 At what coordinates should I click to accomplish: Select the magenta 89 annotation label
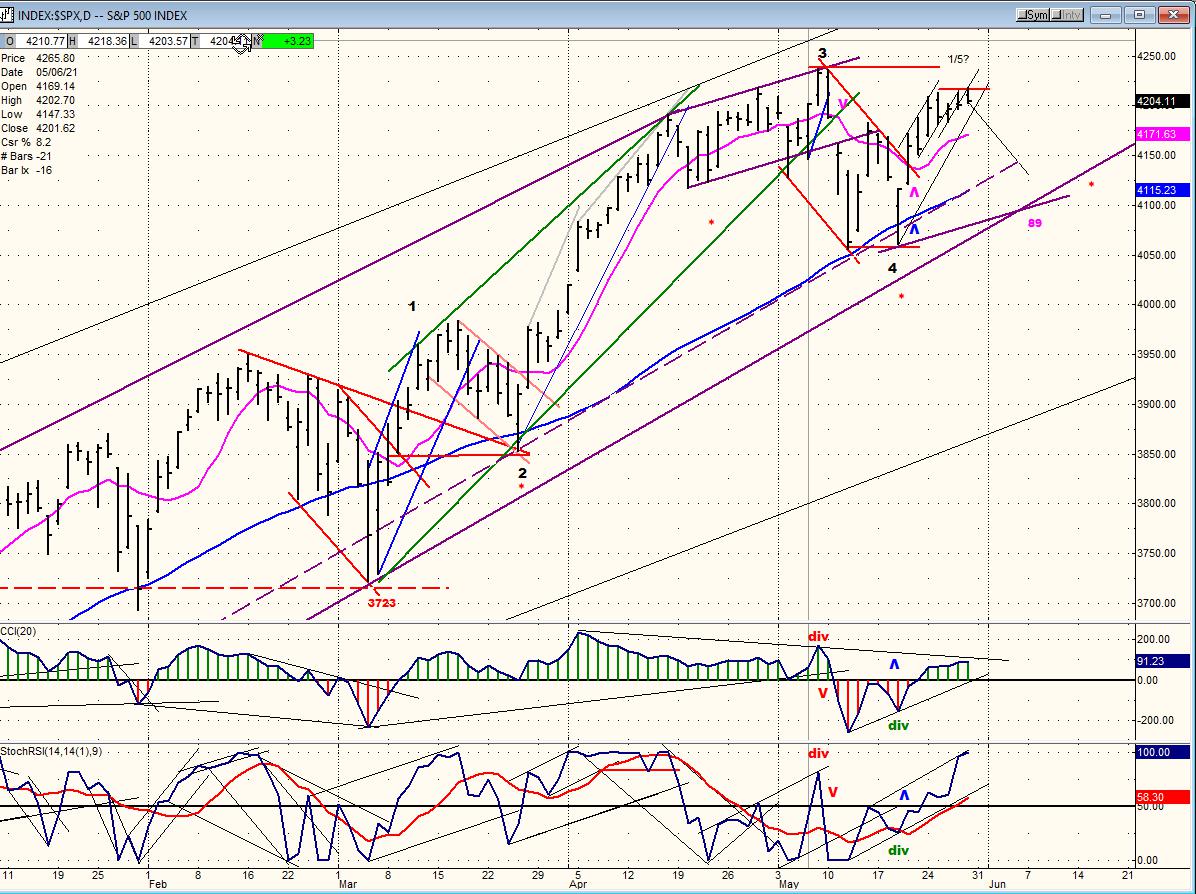[x=1034, y=223]
